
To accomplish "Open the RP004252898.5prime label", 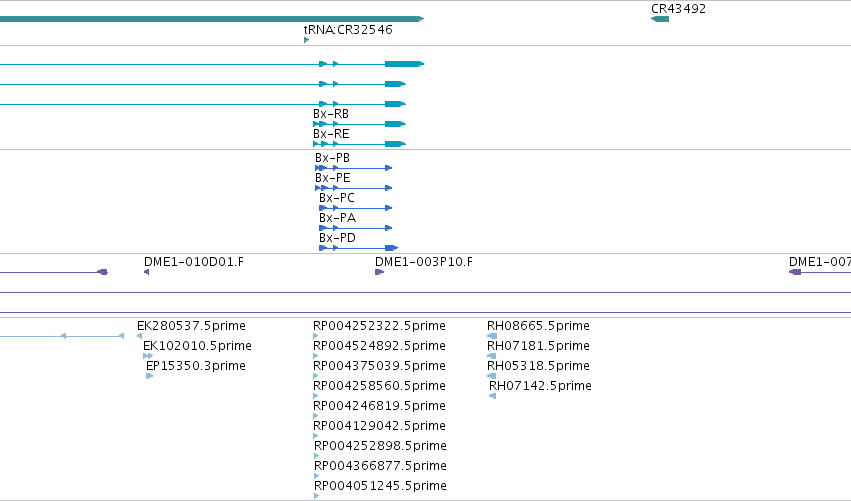I will [x=380, y=446].
